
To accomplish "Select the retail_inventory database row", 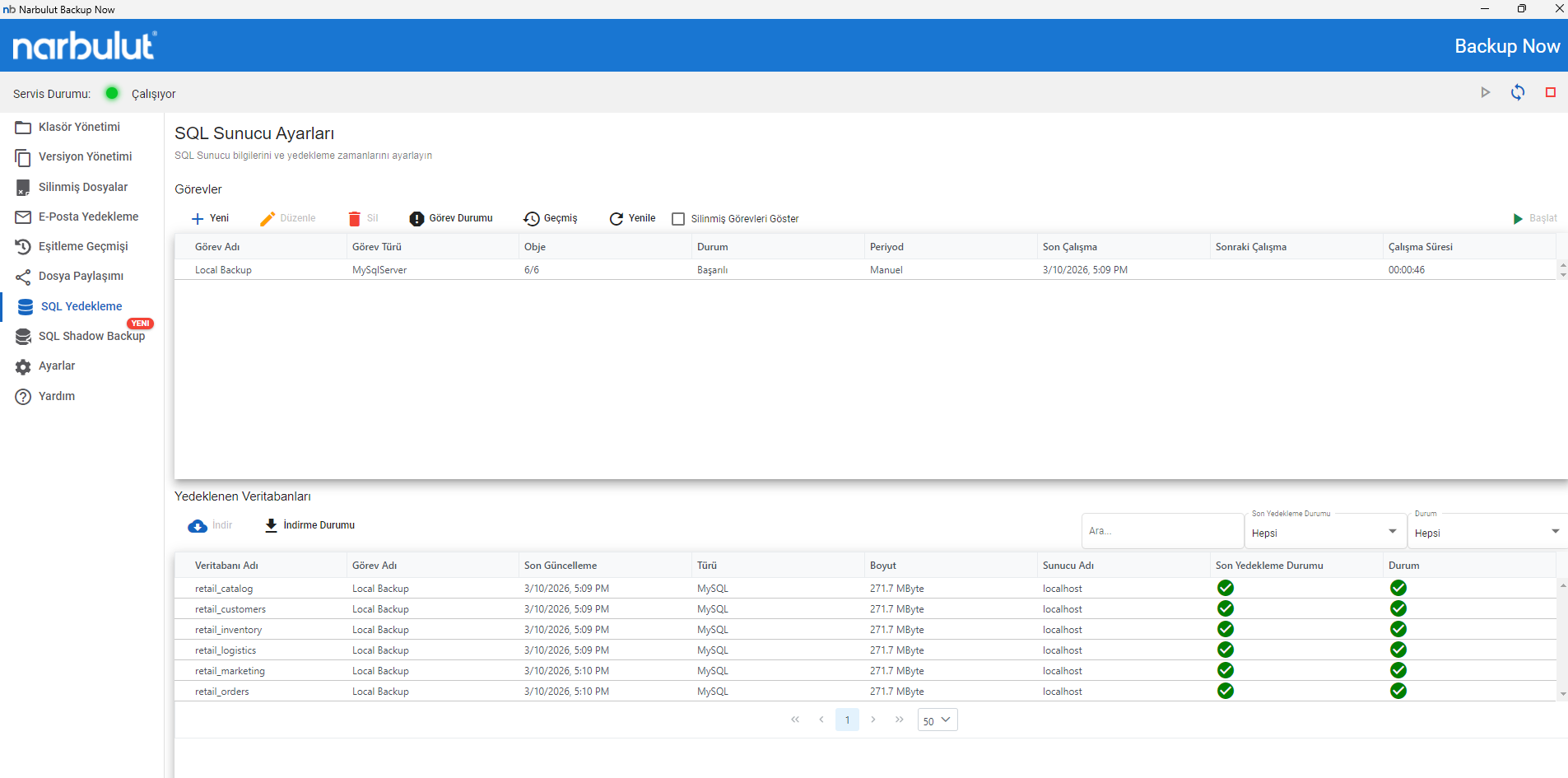I will tap(228, 630).
